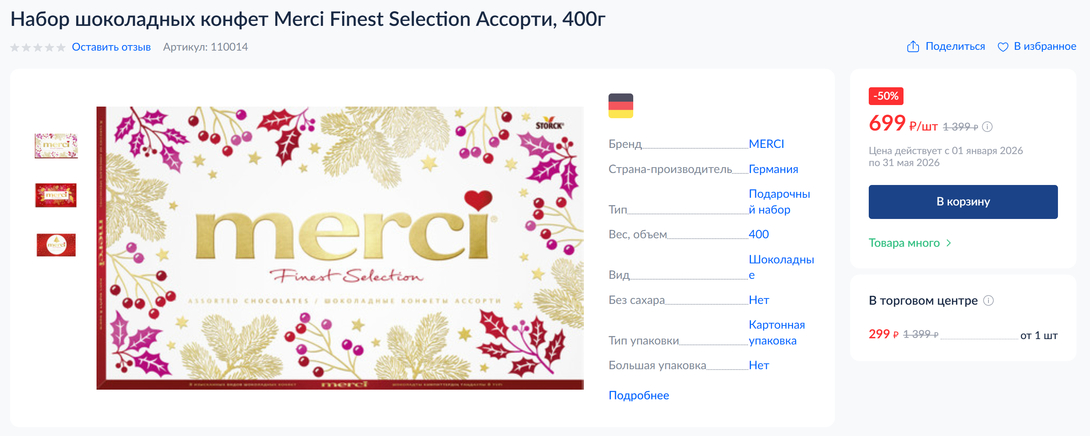The height and width of the screenshot is (436, 1090).
Task: Click the rating stars
Action: [x=38, y=47]
